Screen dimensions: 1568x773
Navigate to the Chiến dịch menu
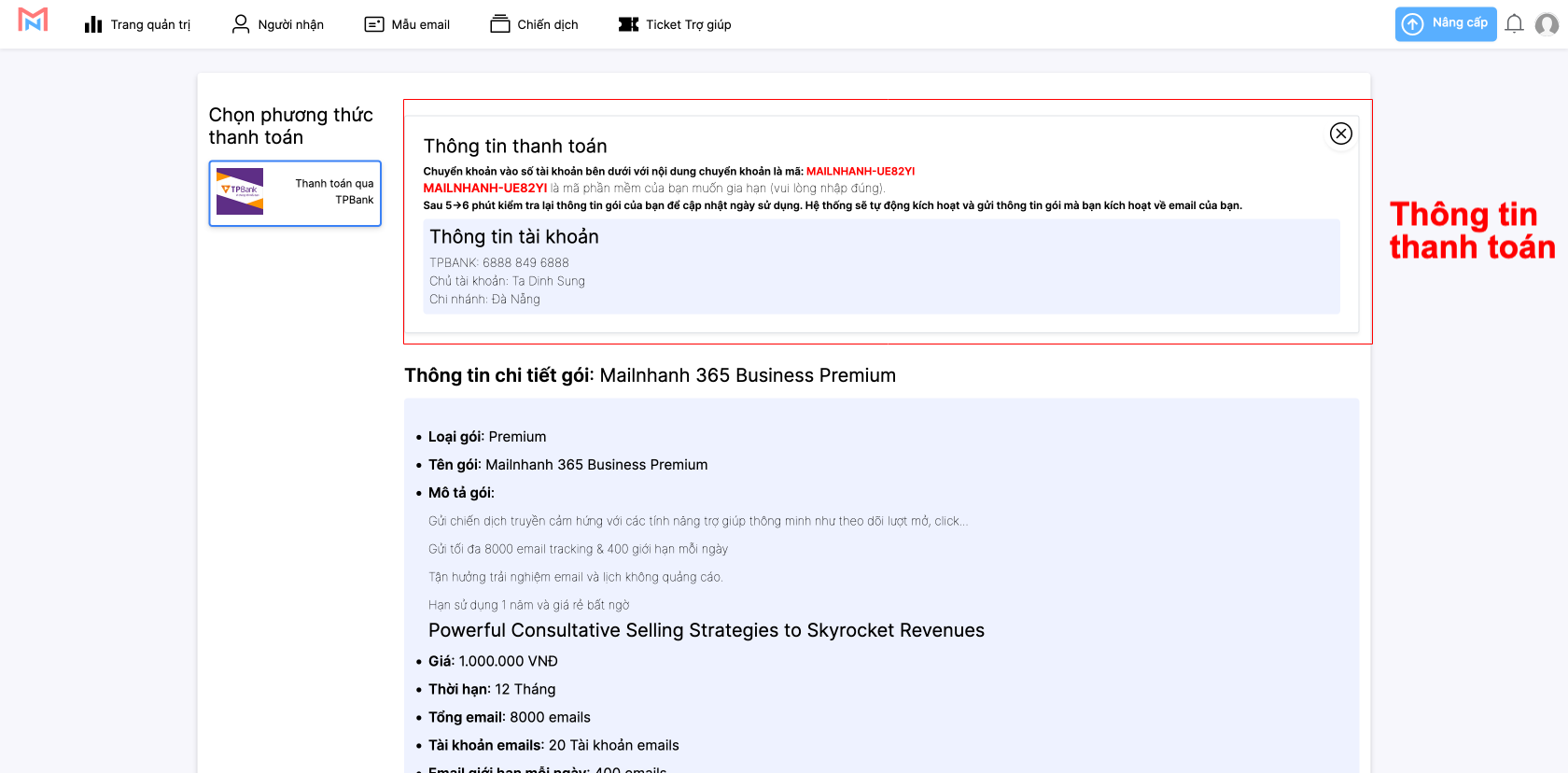(x=548, y=24)
